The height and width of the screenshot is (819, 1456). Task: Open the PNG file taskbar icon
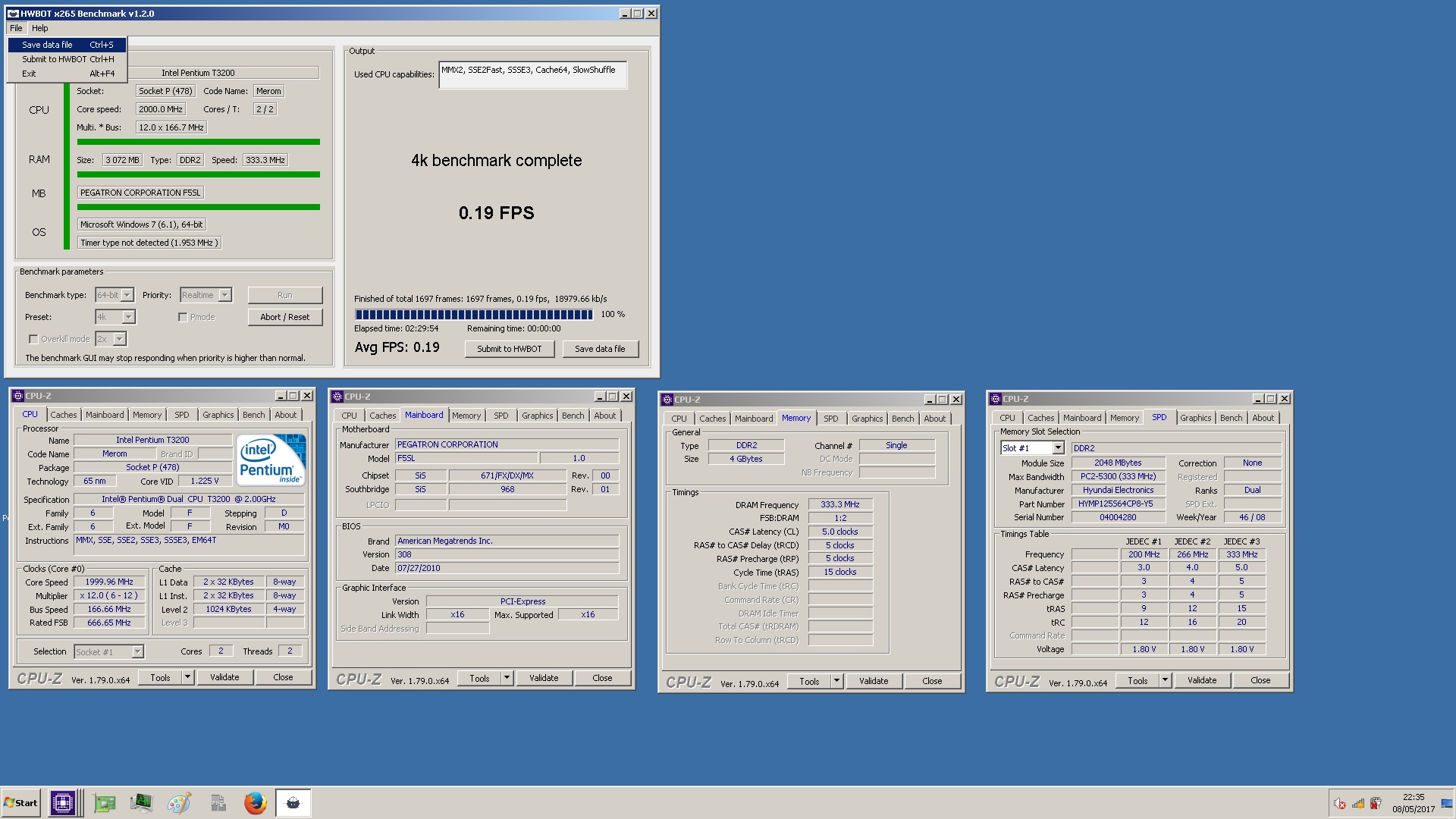[x=218, y=803]
